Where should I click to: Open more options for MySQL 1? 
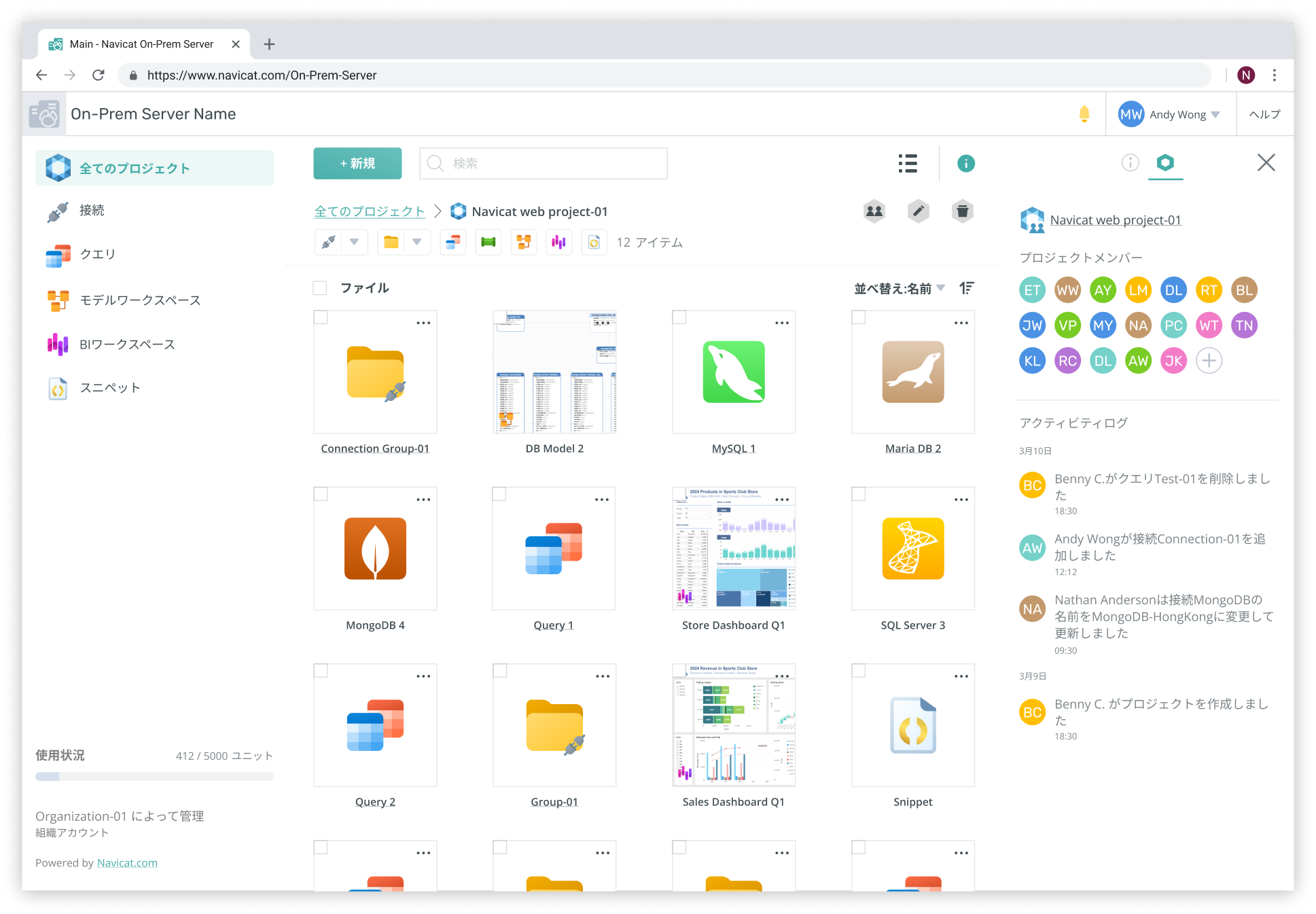(782, 323)
